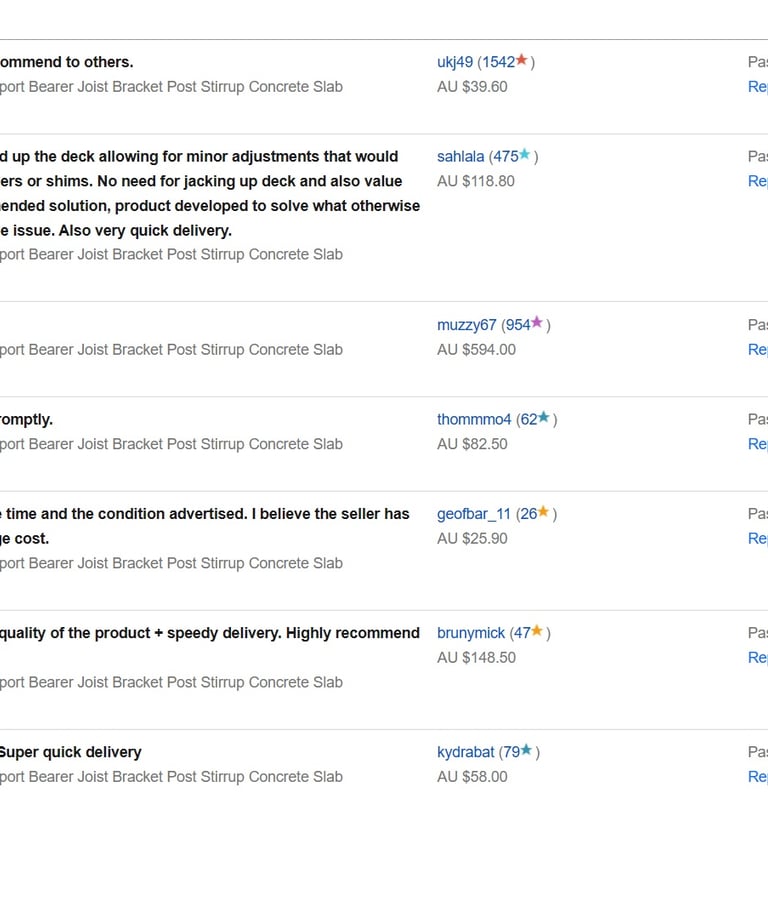Open the item title under ukj49's feedback

(170, 87)
